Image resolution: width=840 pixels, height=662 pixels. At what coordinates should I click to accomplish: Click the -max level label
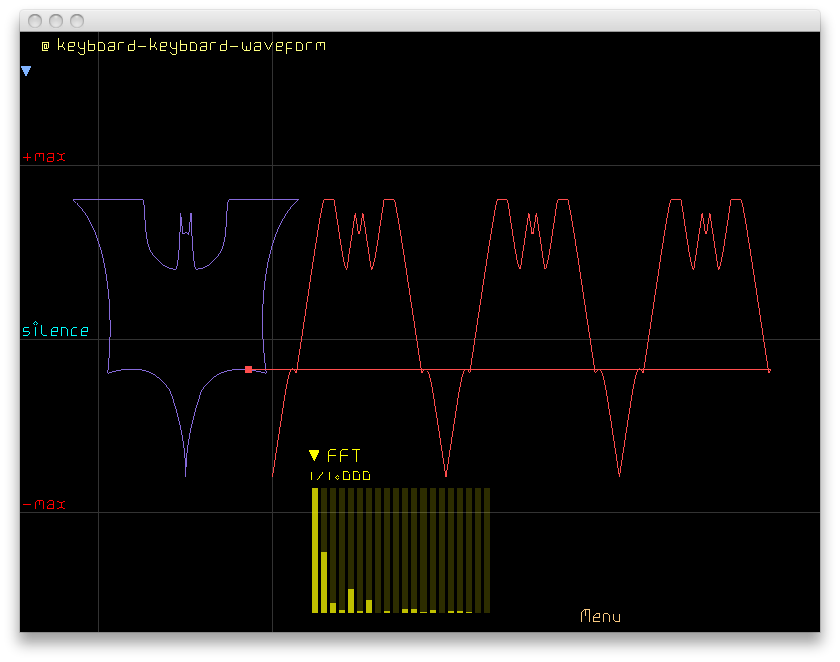coord(44,505)
